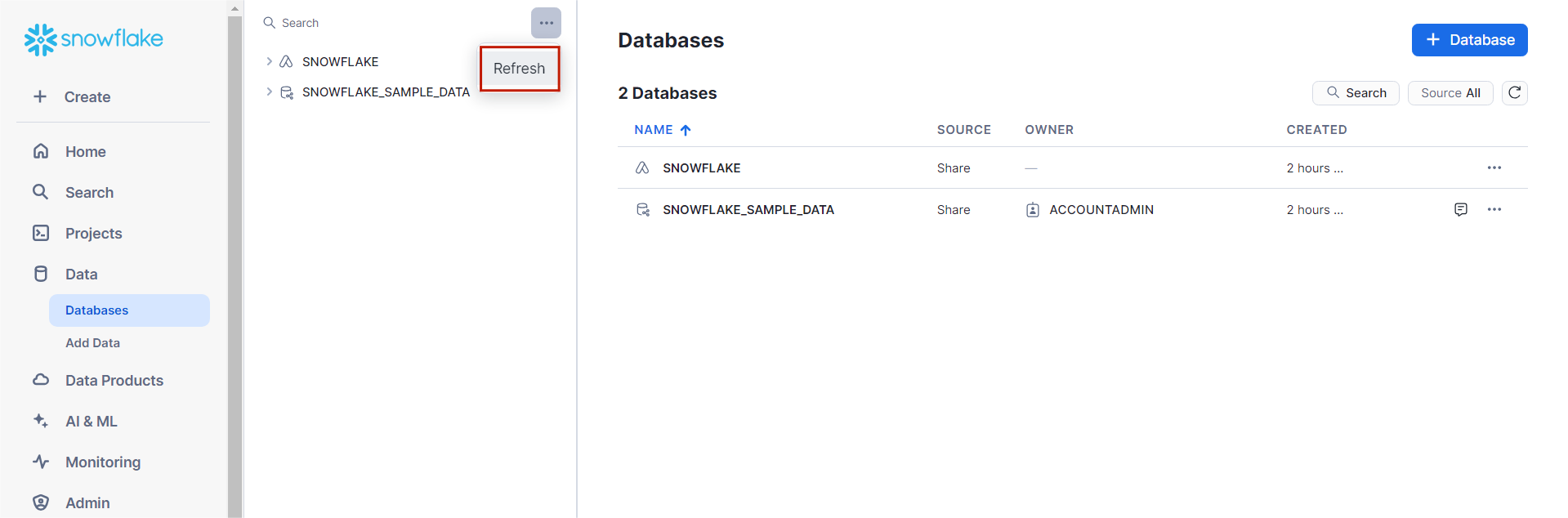The width and height of the screenshot is (1568, 518).
Task: Click the object explorer three-dot more button
Action: pyautogui.click(x=546, y=23)
